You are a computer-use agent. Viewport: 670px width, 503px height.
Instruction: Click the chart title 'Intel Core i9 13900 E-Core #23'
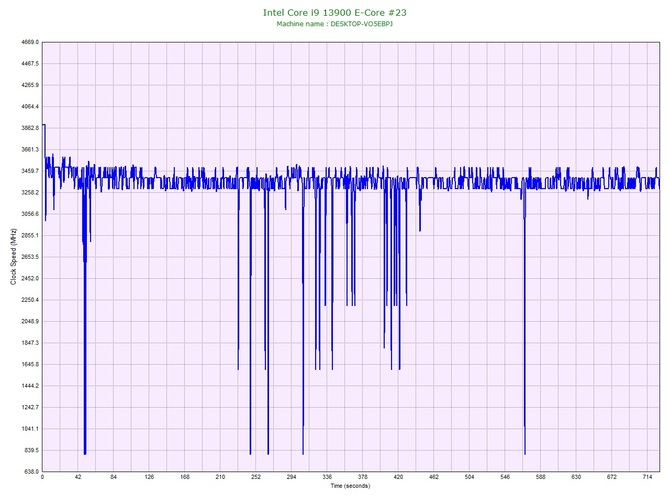(335, 12)
